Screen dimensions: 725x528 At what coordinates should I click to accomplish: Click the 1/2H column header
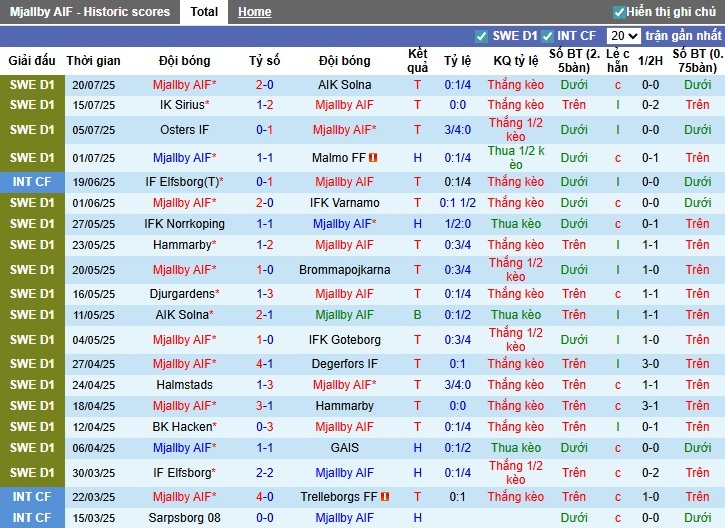(x=650, y=61)
